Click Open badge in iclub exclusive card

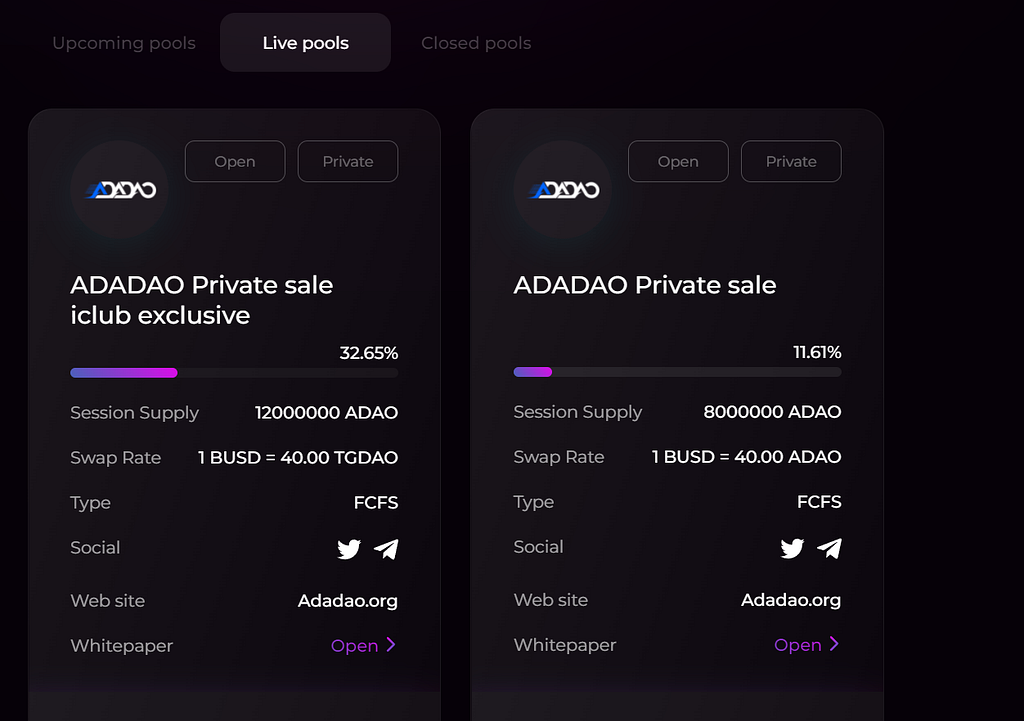(x=235, y=161)
